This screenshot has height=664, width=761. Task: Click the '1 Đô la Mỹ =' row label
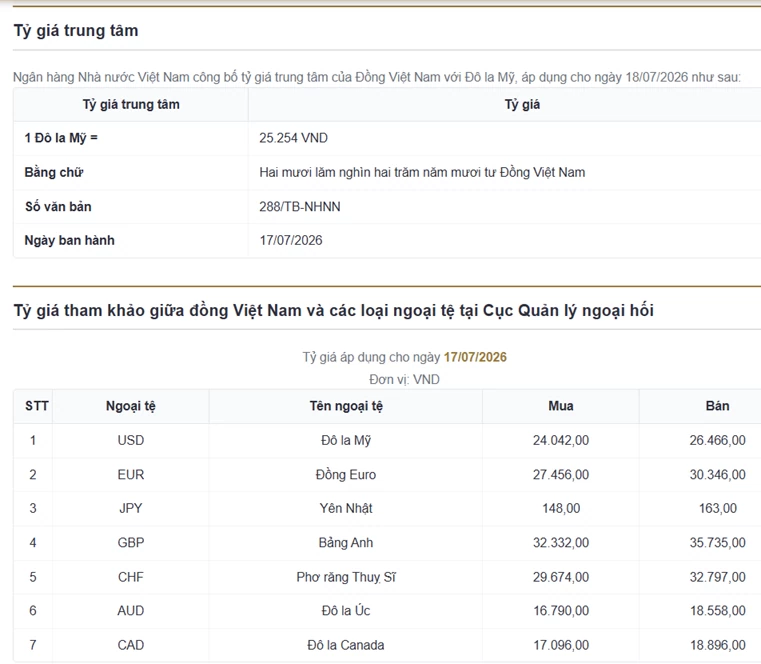61,138
